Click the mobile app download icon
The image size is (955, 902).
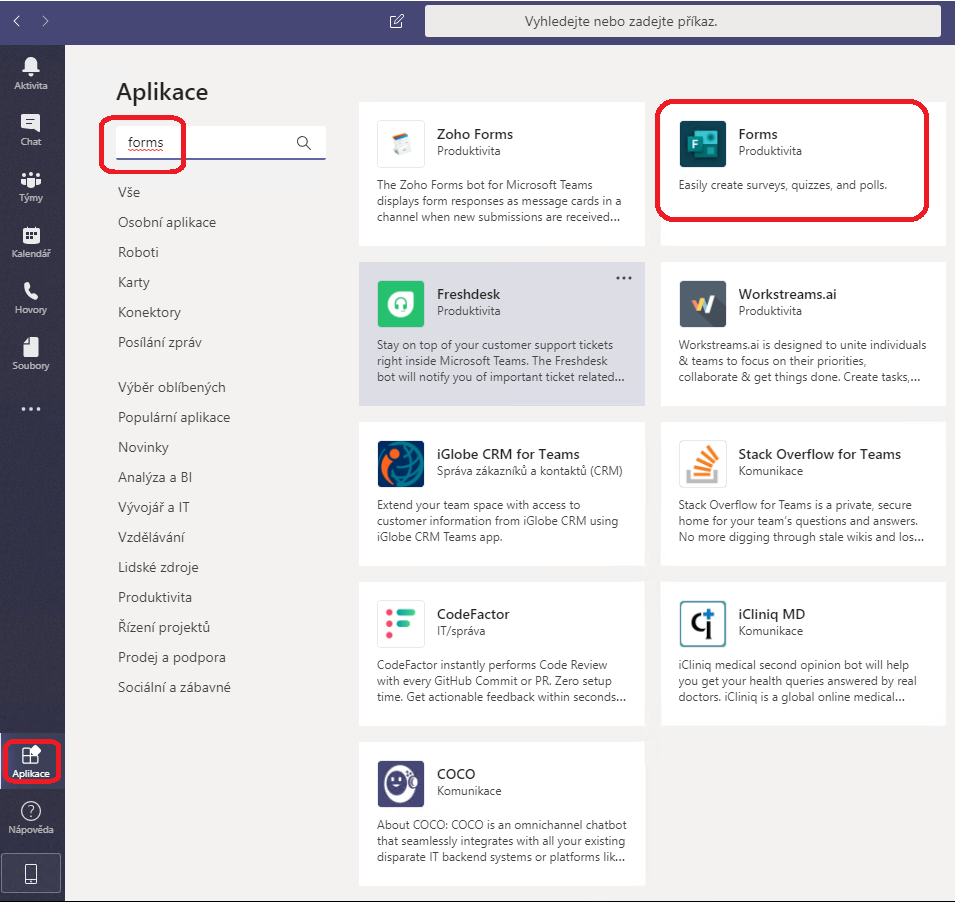30,874
